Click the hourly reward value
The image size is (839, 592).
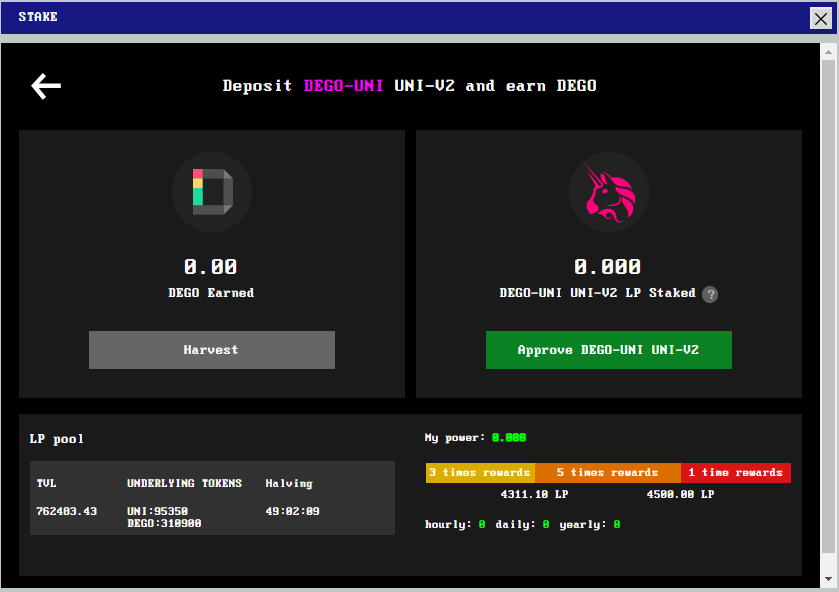pyautogui.click(x=482, y=525)
